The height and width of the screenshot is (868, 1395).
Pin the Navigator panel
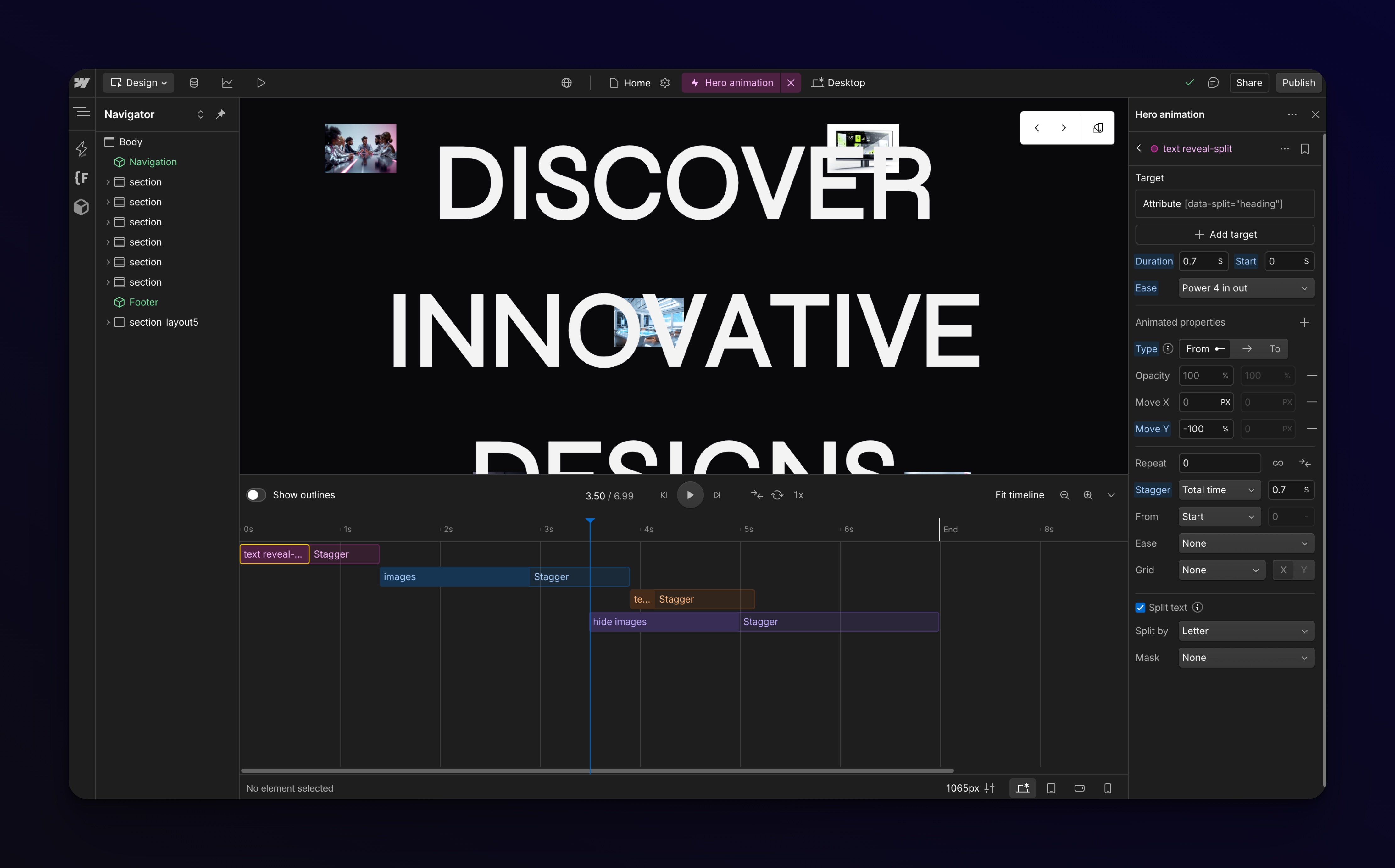click(x=220, y=114)
